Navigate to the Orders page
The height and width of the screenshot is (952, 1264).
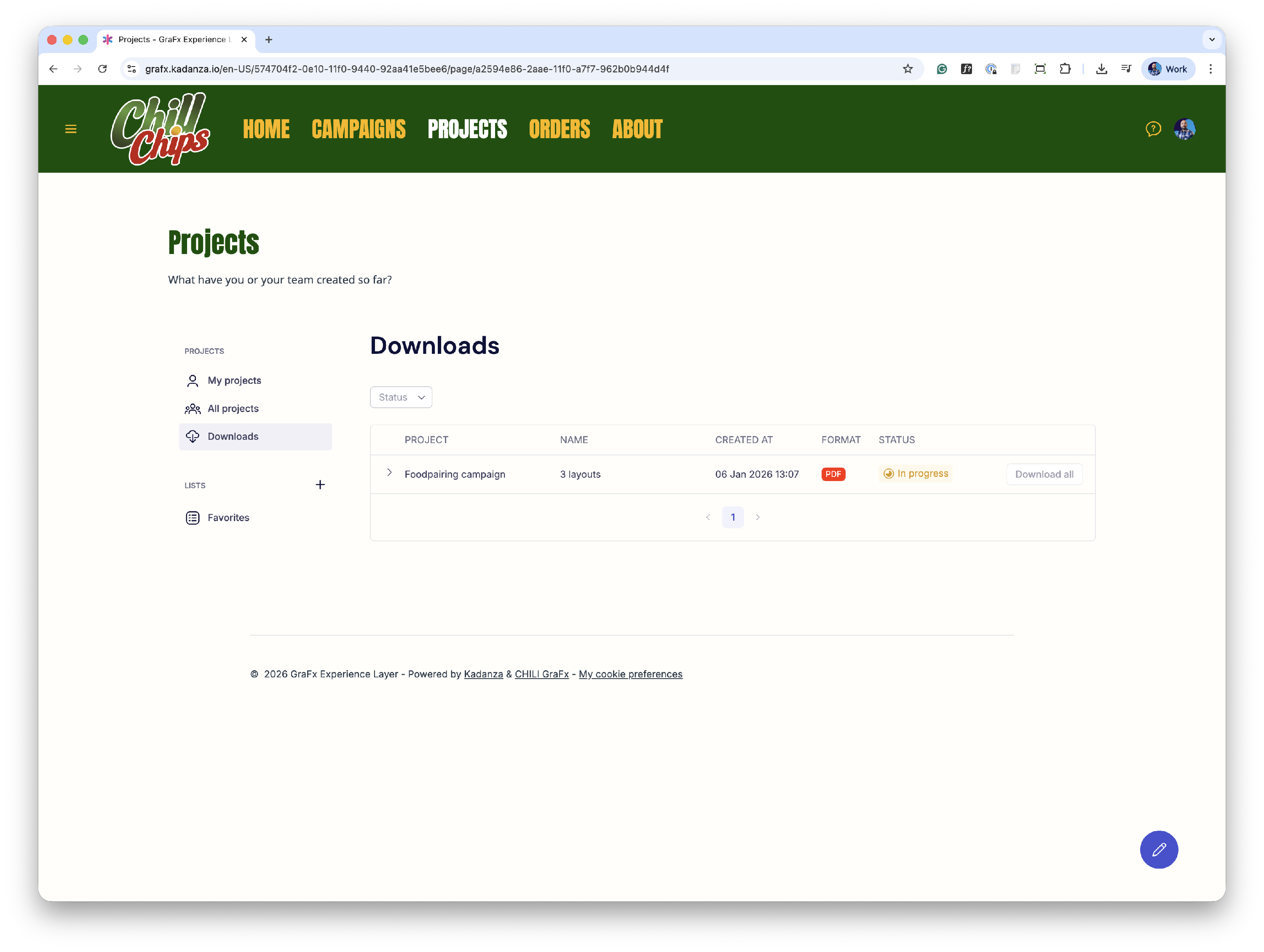pyautogui.click(x=559, y=129)
